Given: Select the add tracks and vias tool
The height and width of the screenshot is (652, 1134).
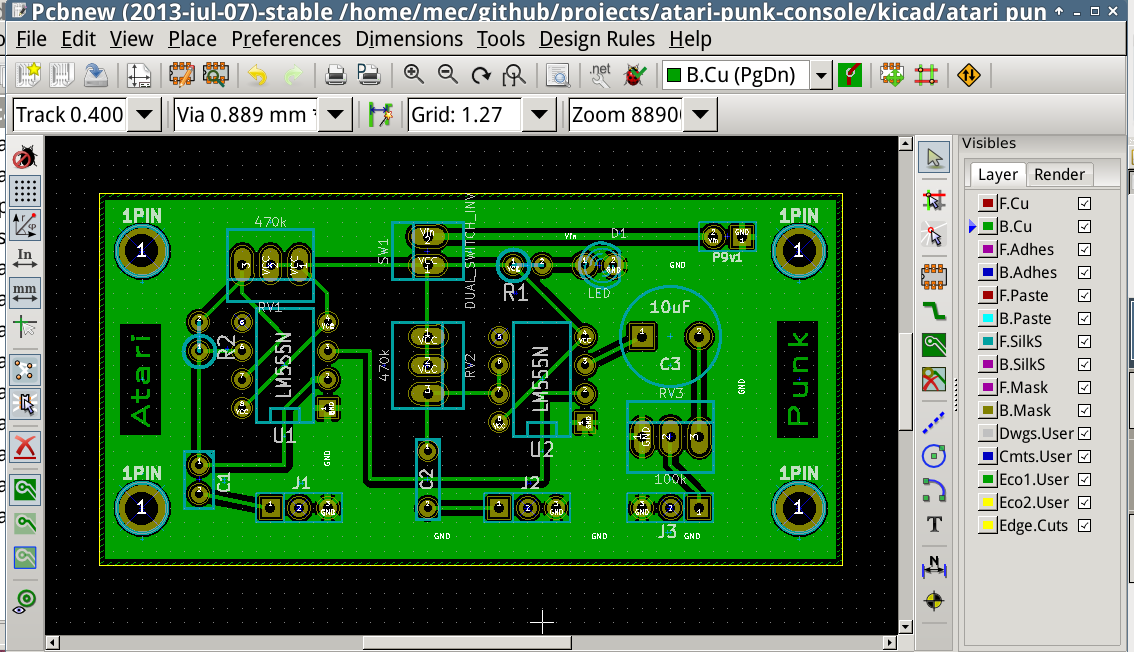Looking at the screenshot, I should 934,310.
